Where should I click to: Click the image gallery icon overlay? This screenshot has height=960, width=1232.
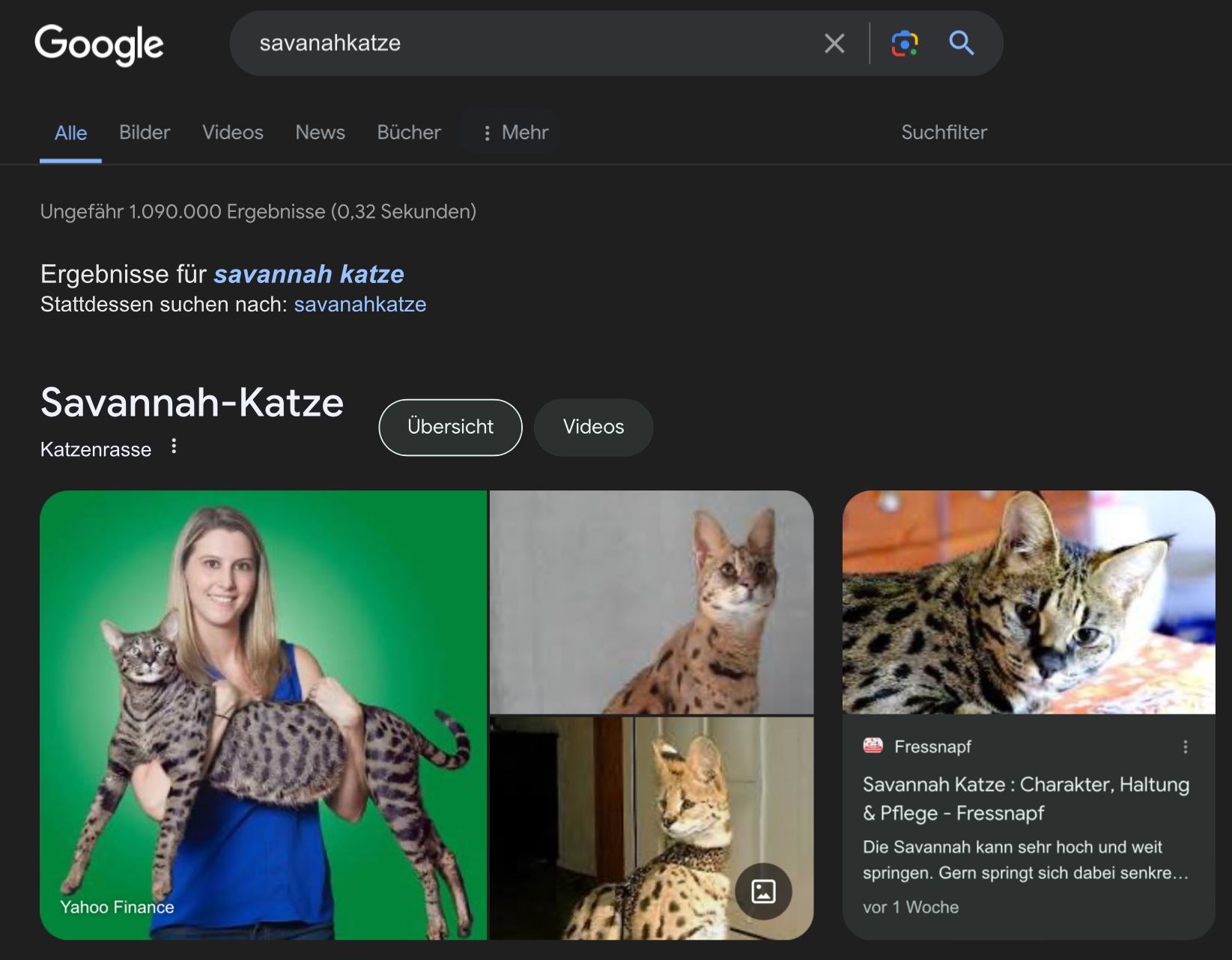click(x=763, y=891)
